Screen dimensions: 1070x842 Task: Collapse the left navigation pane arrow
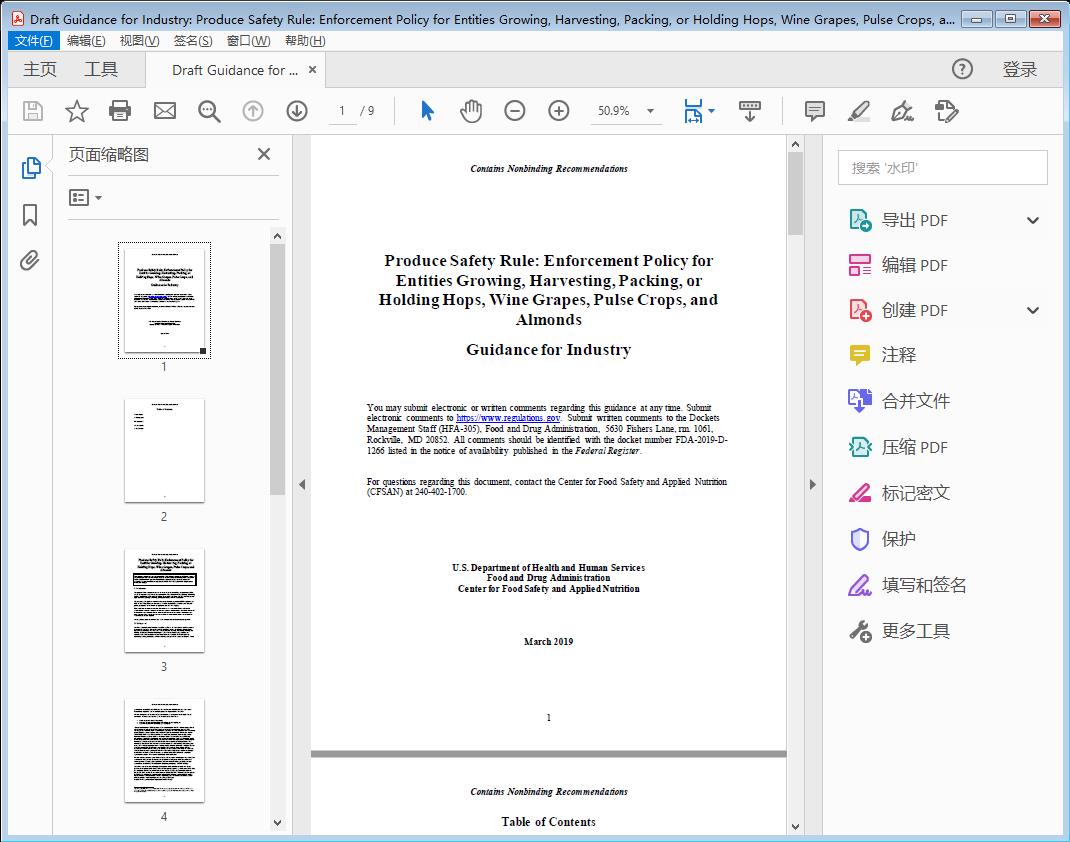pyautogui.click(x=302, y=485)
